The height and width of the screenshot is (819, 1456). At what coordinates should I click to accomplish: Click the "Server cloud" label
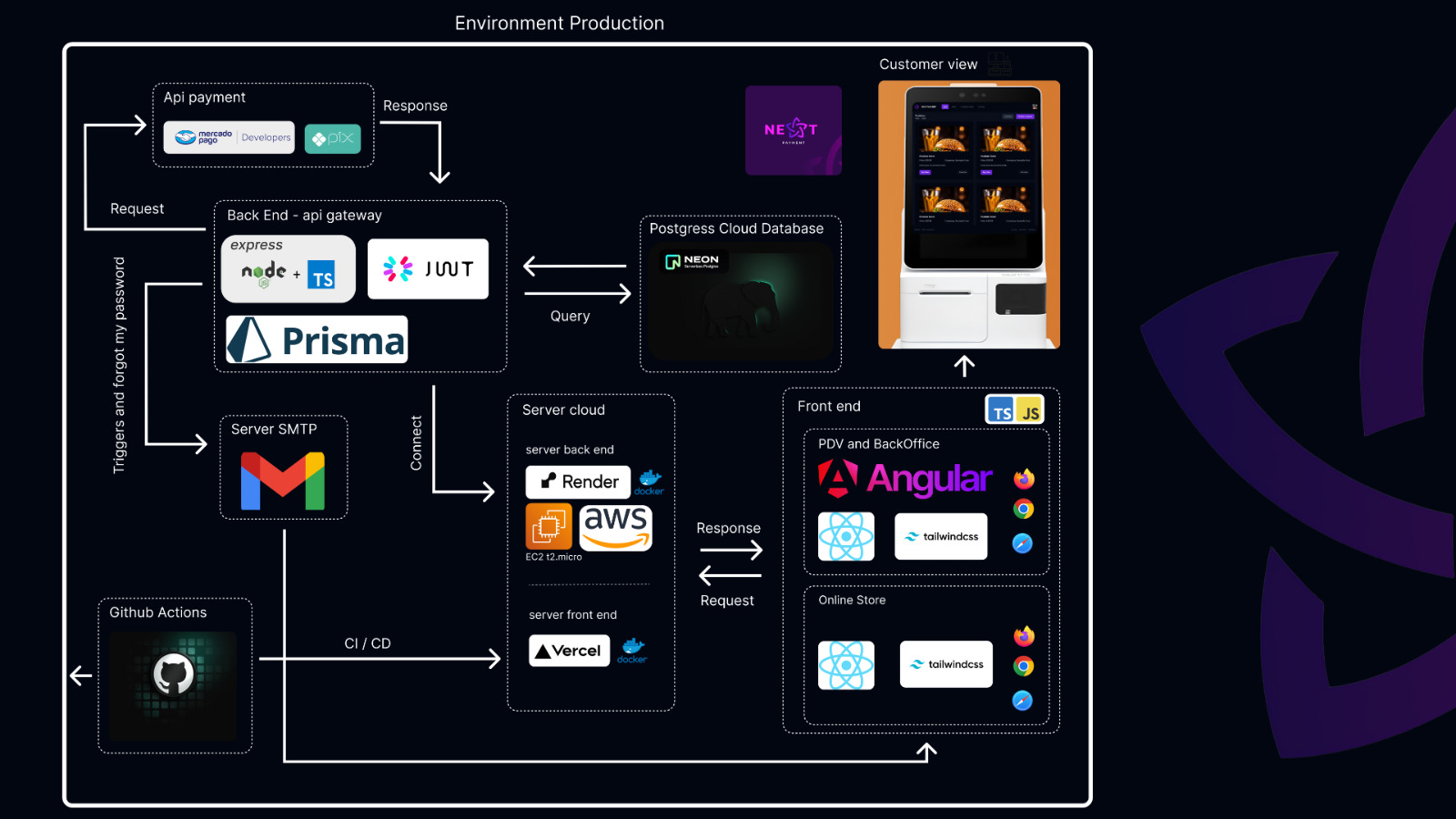point(563,410)
